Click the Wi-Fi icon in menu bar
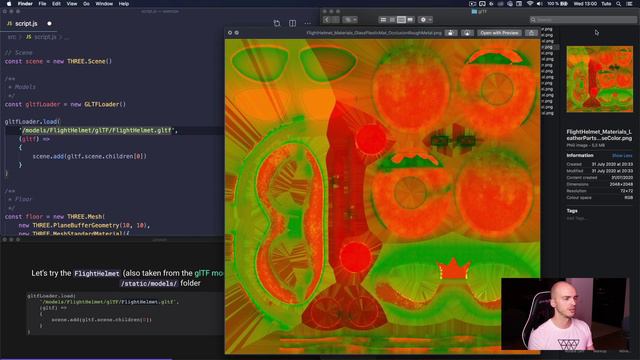 coord(530,4)
